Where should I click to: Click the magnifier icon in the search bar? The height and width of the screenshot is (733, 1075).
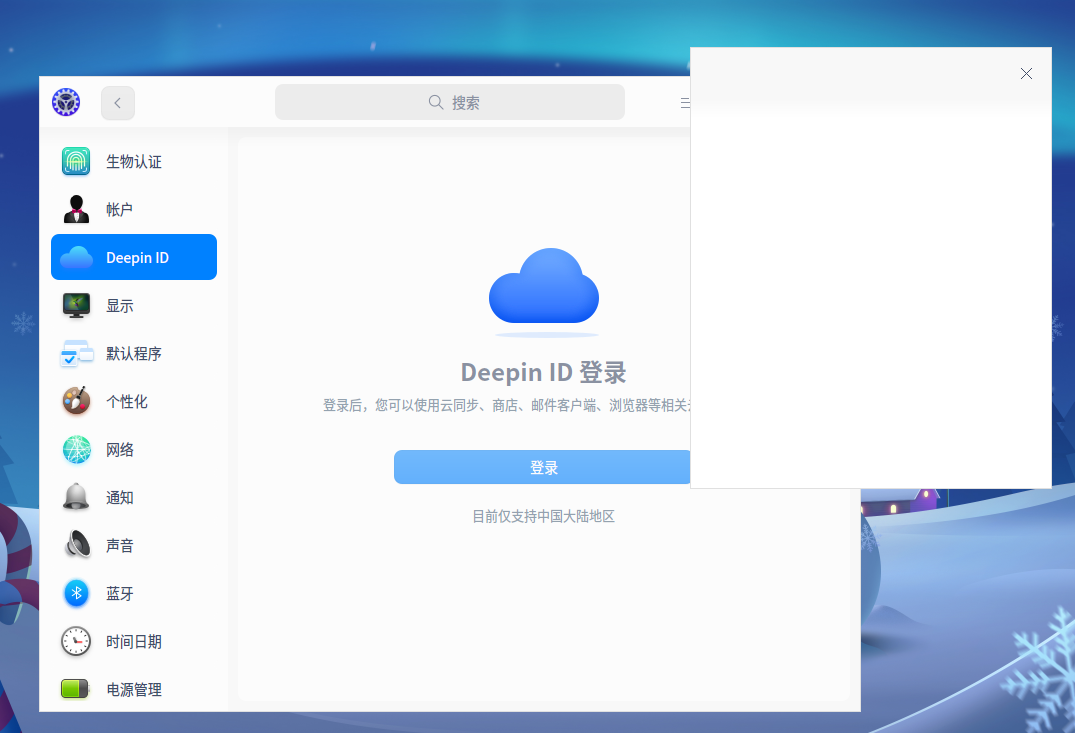pos(435,102)
